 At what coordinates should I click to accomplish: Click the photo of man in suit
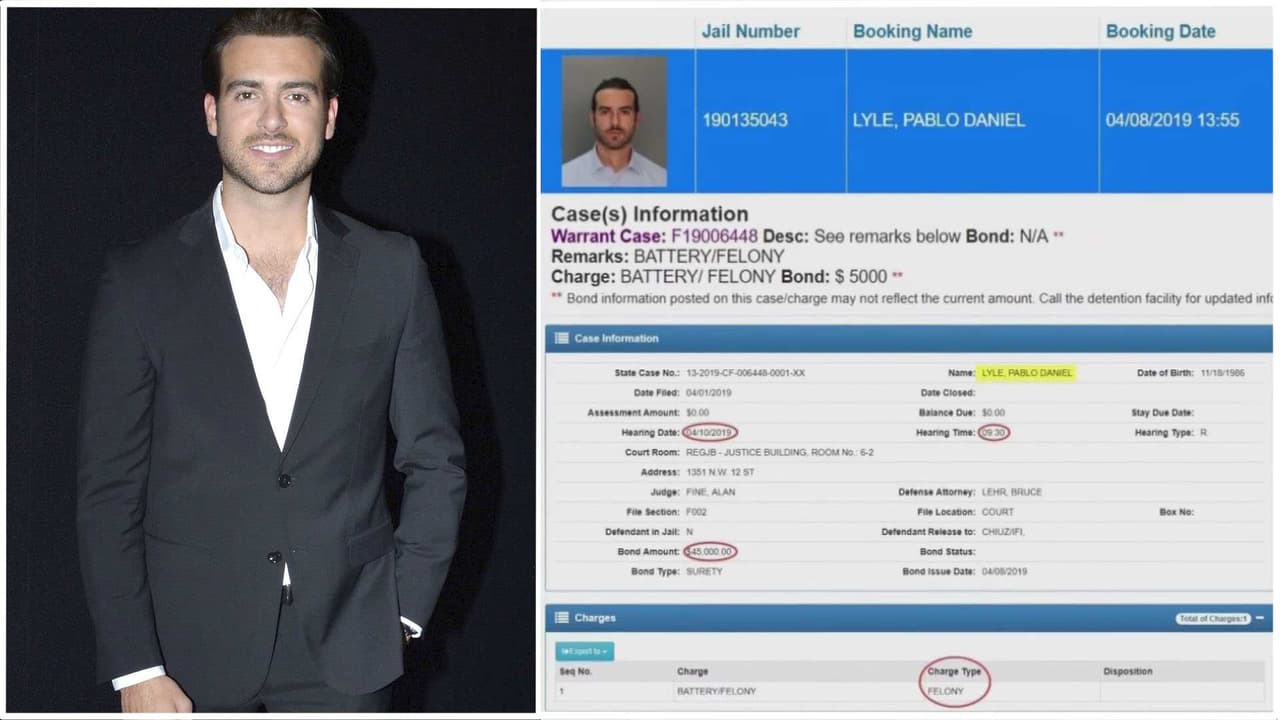271,360
